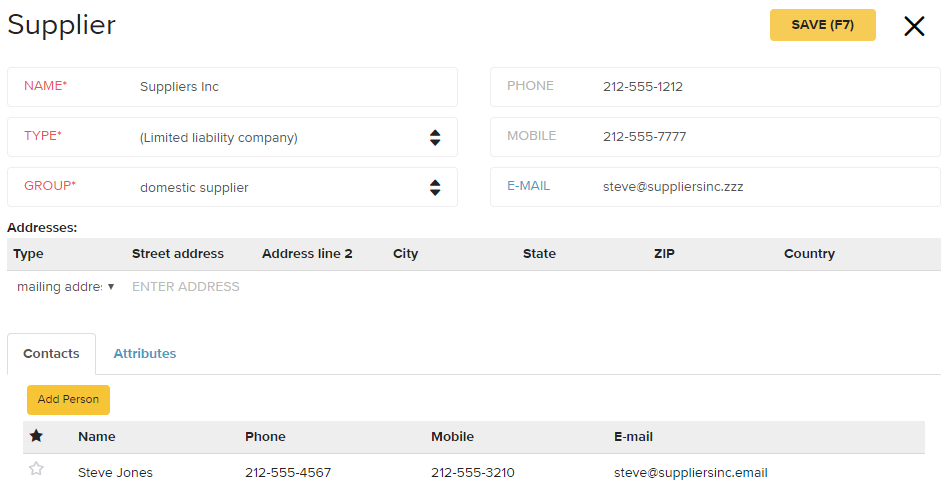Click the E-MAIL label link

coord(529,186)
